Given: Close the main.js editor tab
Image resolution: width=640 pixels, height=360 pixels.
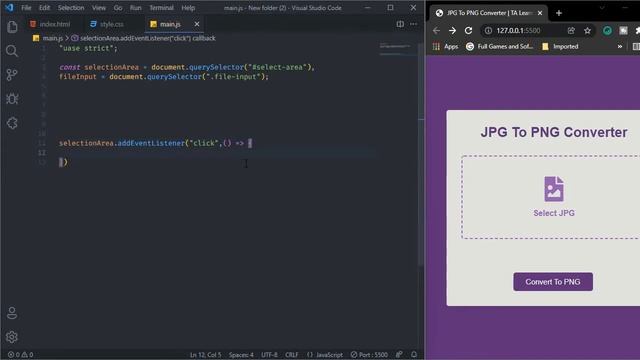Looking at the screenshot, I should click(x=197, y=24).
